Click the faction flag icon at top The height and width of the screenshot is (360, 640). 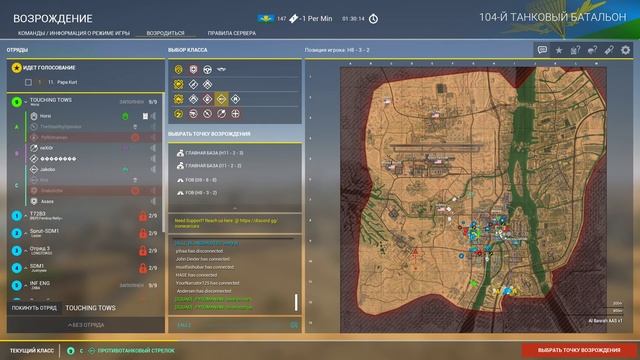pos(266,18)
